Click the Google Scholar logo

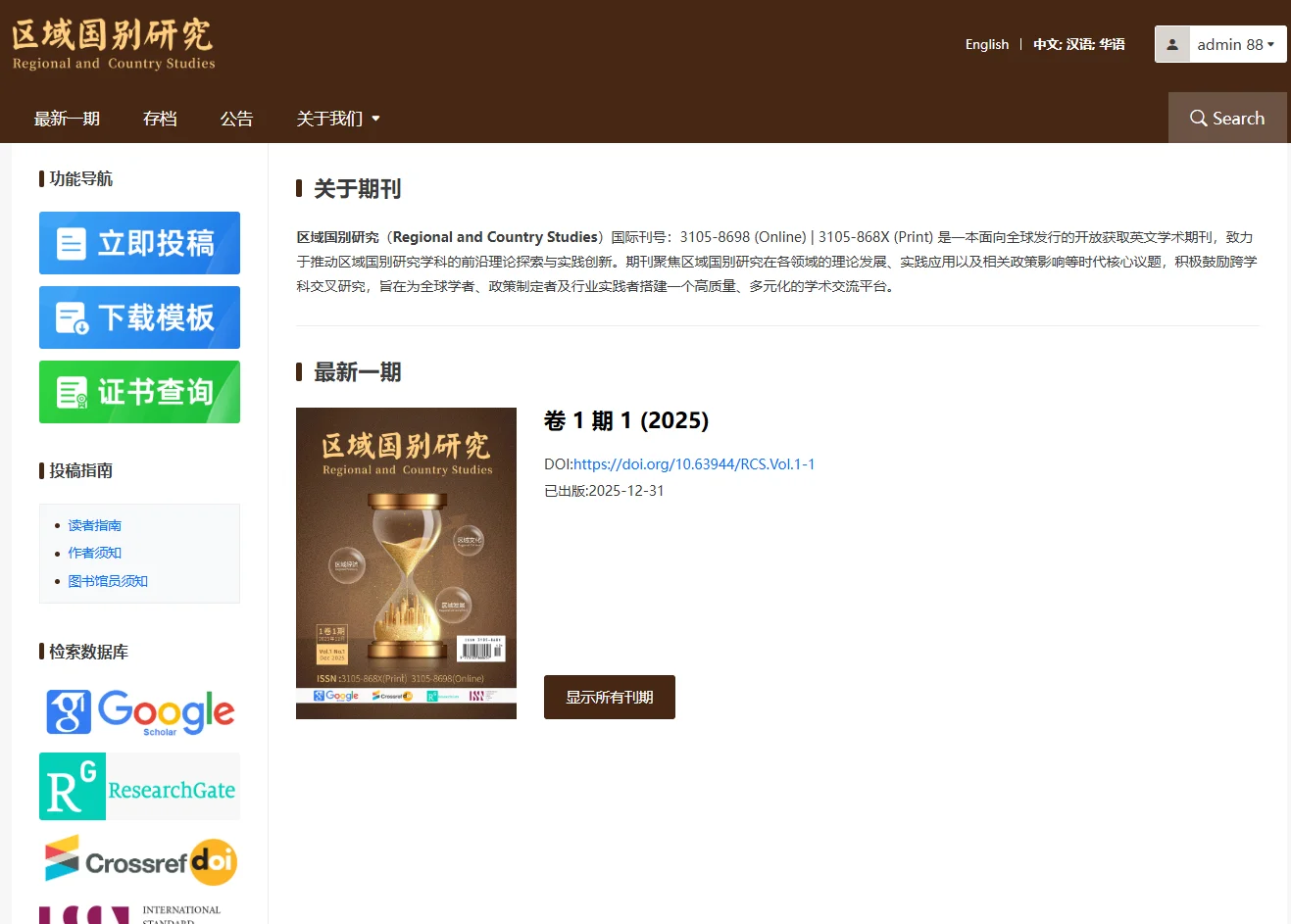click(139, 711)
